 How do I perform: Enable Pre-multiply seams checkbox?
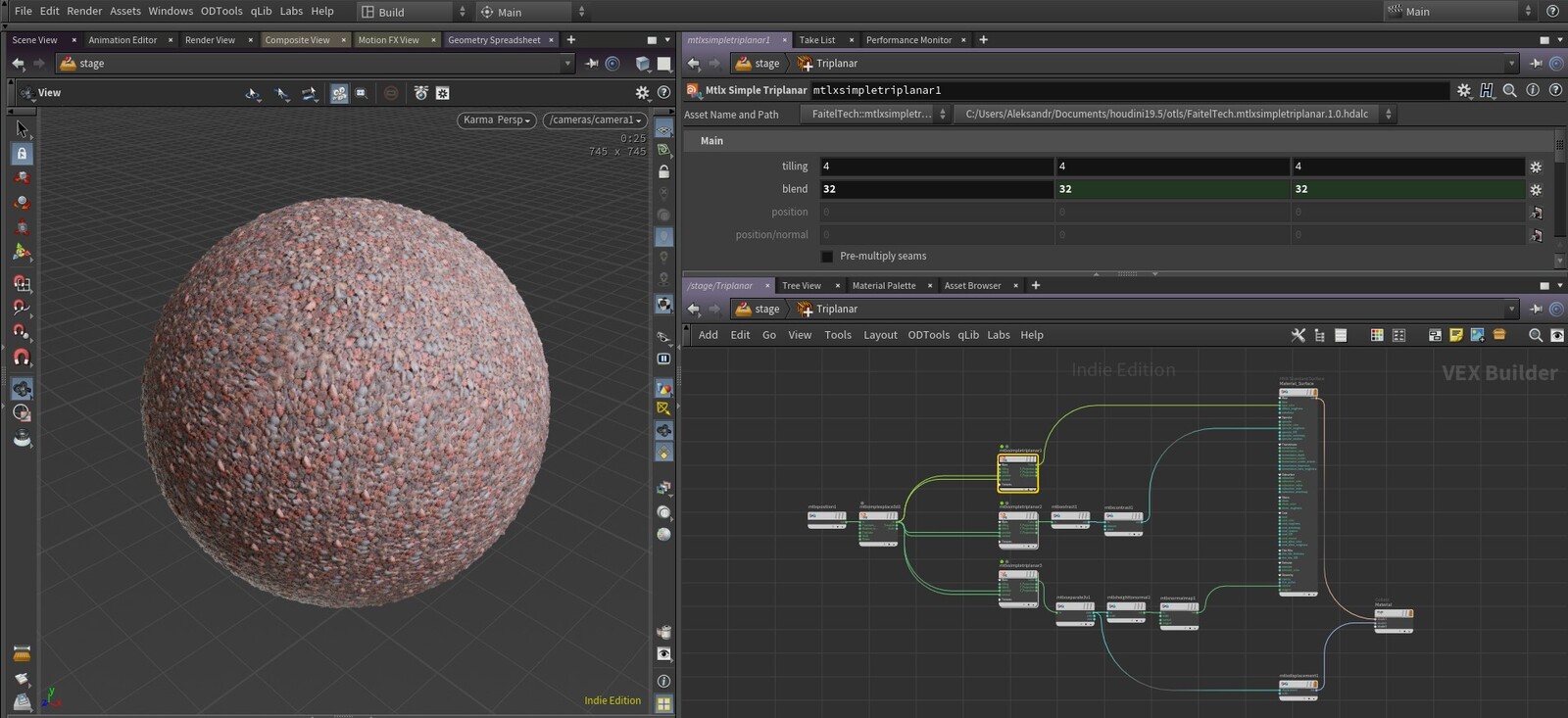tap(827, 257)
